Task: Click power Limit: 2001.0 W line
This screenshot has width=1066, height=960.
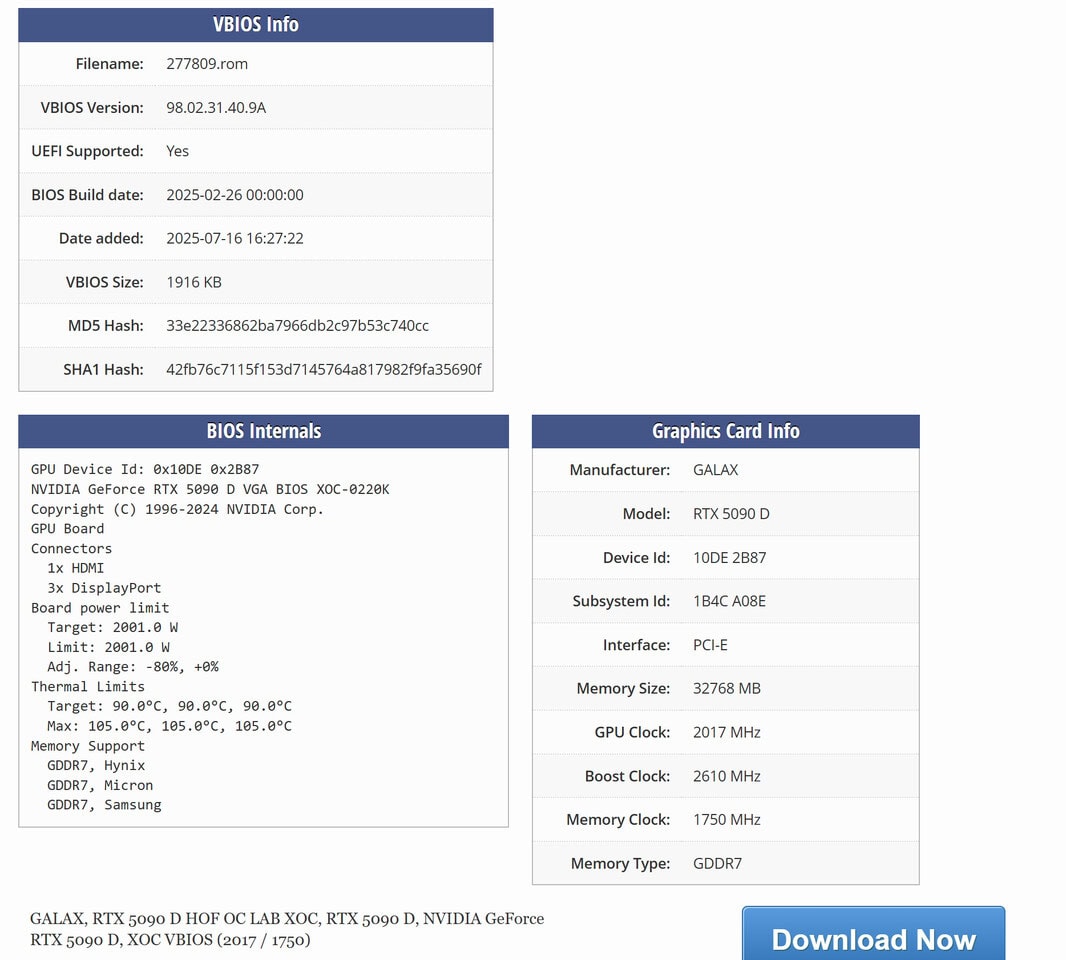Action: click(108, 647)
